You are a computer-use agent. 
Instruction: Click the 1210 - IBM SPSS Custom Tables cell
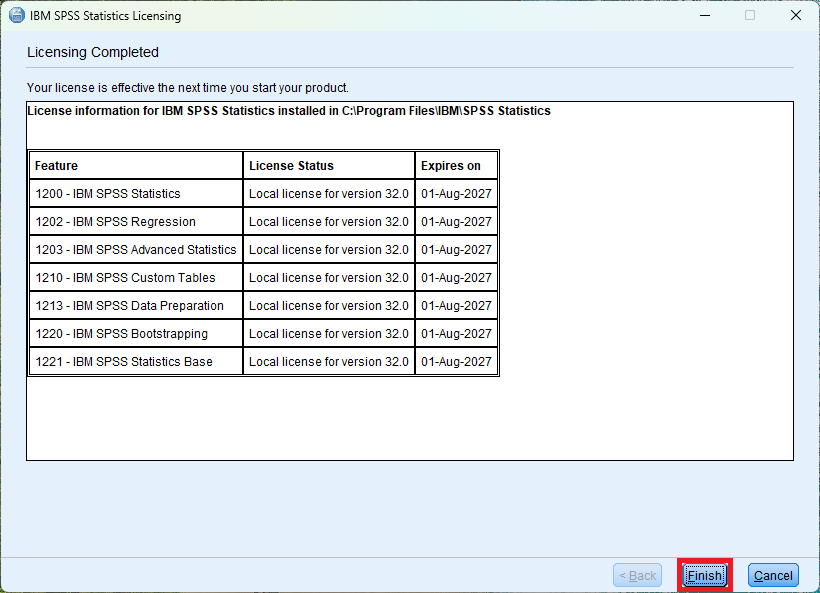(136, 278)
